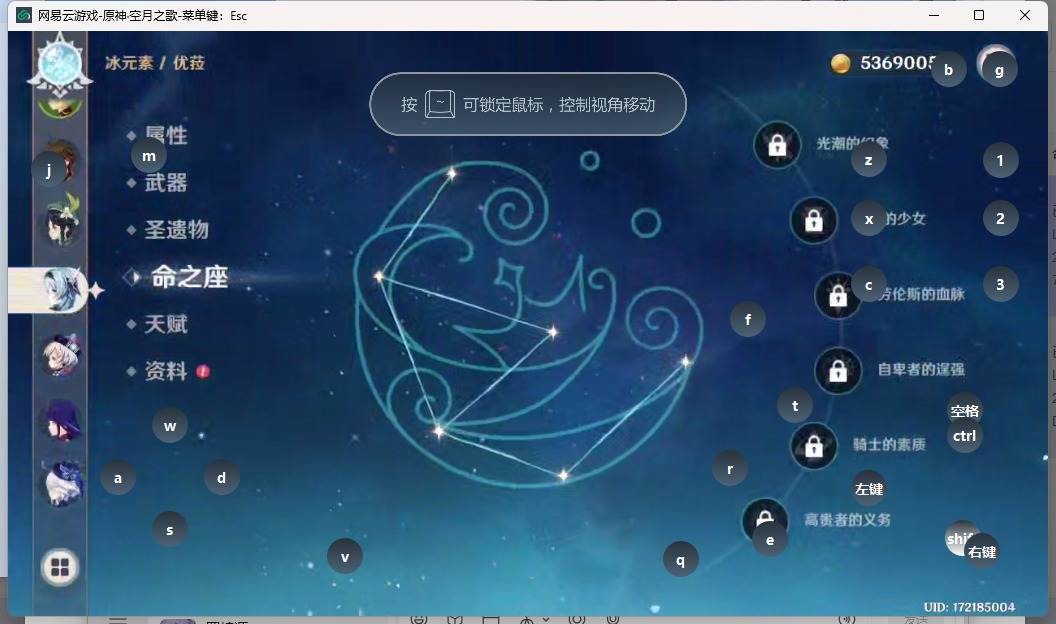Tap the virtual '3' key button
The height and width of the screenshot is (624, 1056).
coord(1000,284)
